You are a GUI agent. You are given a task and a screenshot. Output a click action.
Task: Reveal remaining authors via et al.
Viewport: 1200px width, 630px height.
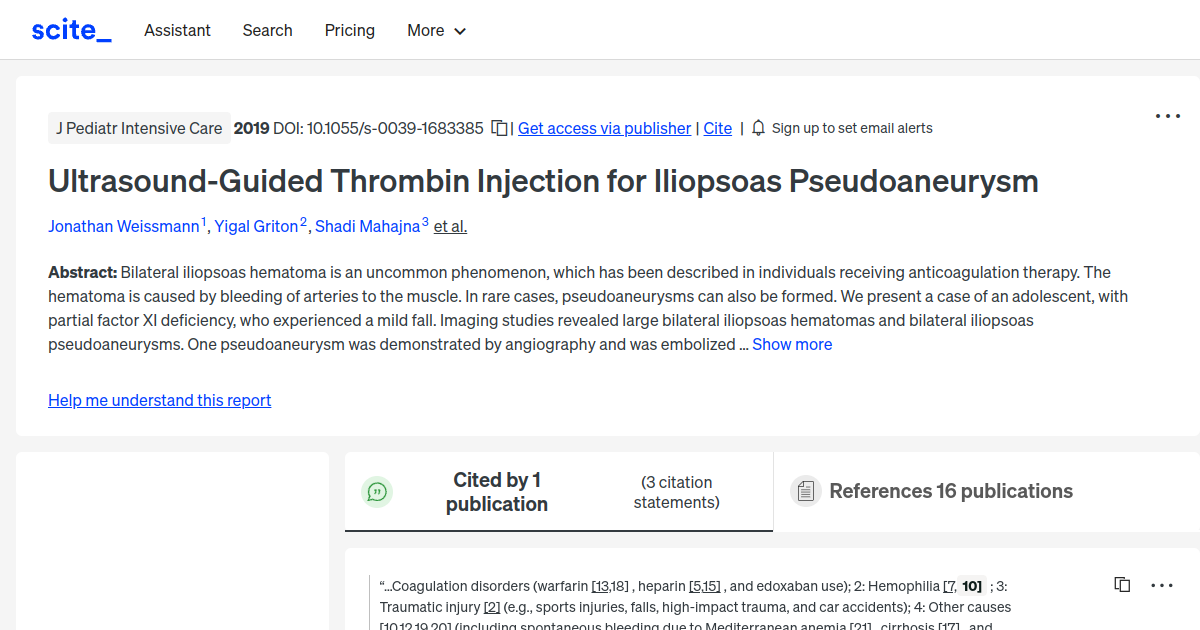click(x=449, y=226)
